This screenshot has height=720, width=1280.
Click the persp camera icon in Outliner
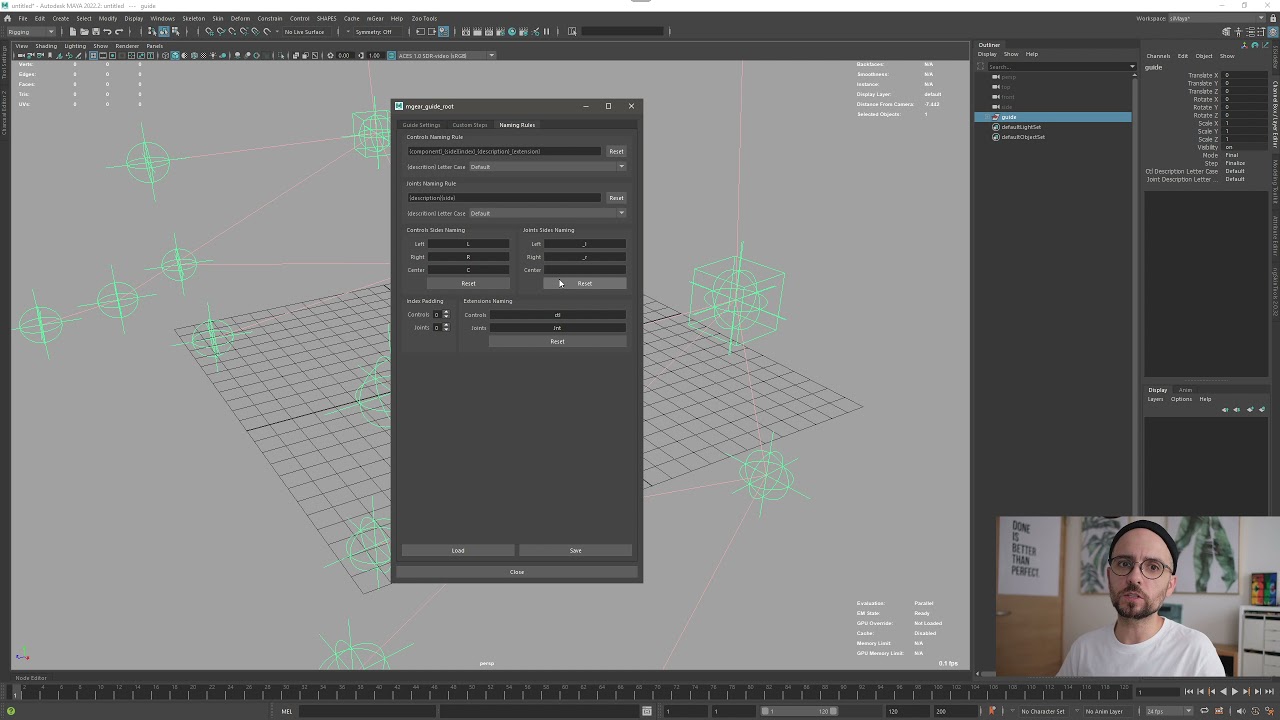click(995, 77)
